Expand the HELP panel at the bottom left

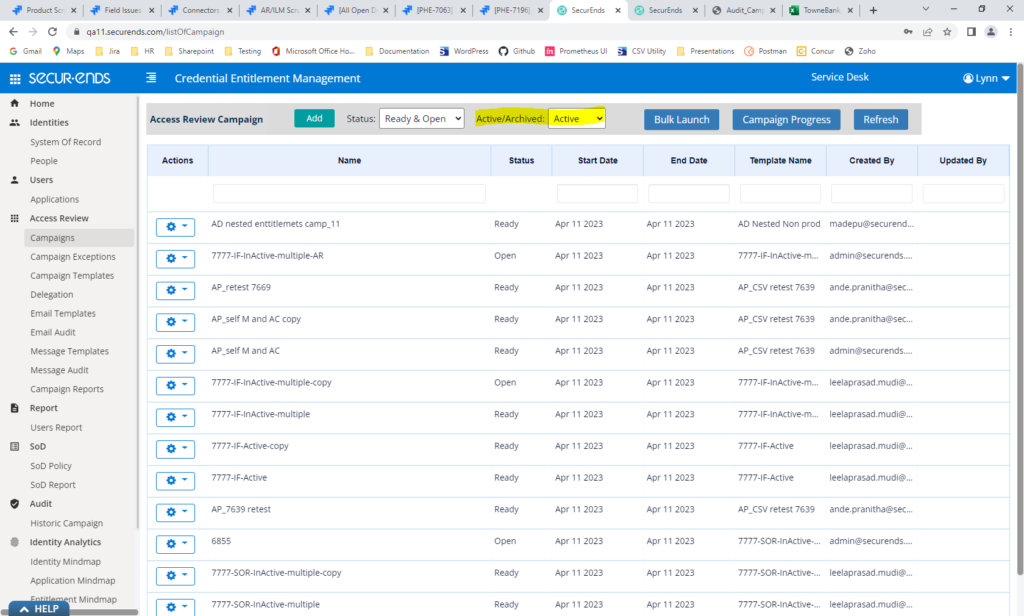click(x=38, y=608)
